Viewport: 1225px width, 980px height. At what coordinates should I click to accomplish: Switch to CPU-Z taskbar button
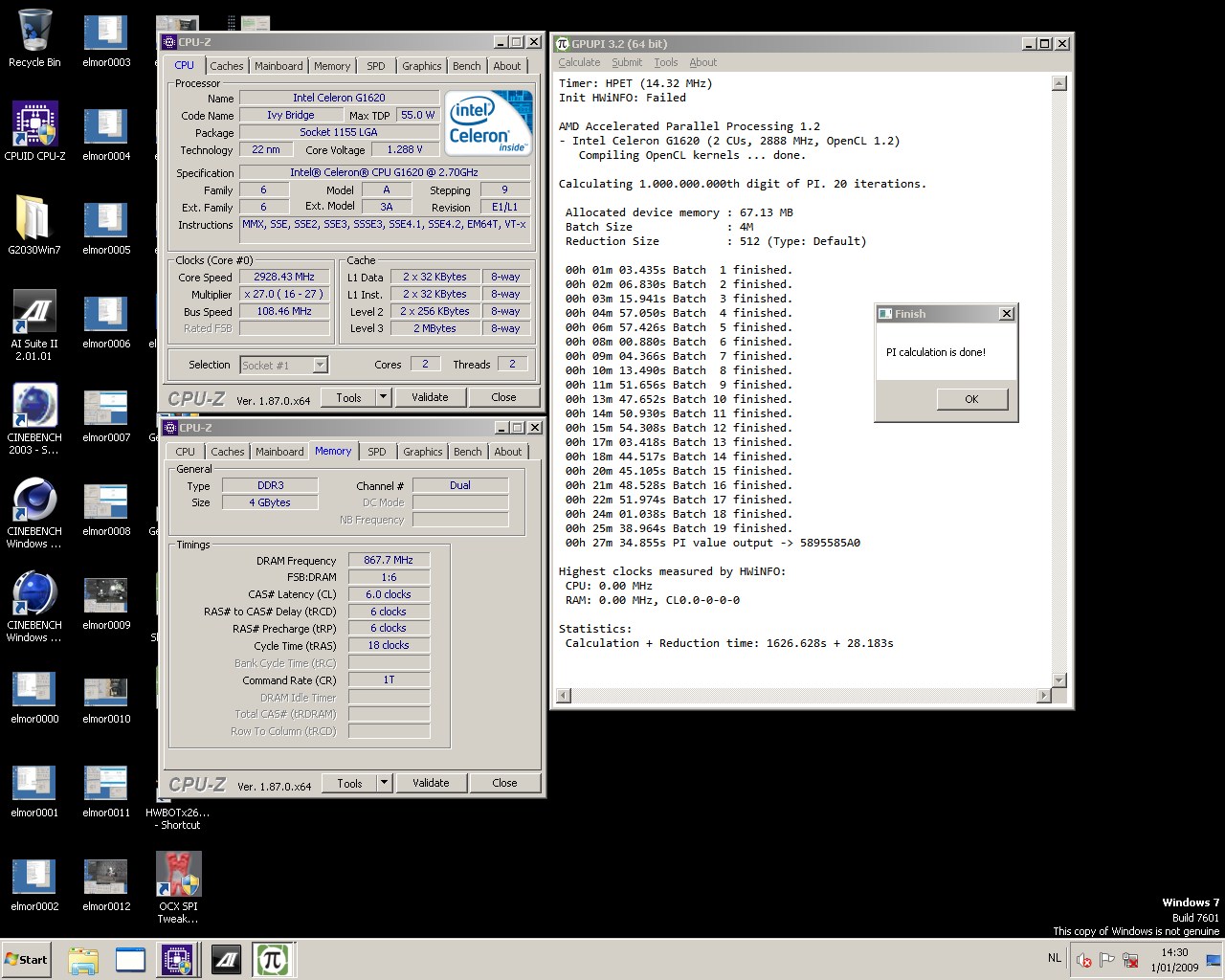pos(178,960)
